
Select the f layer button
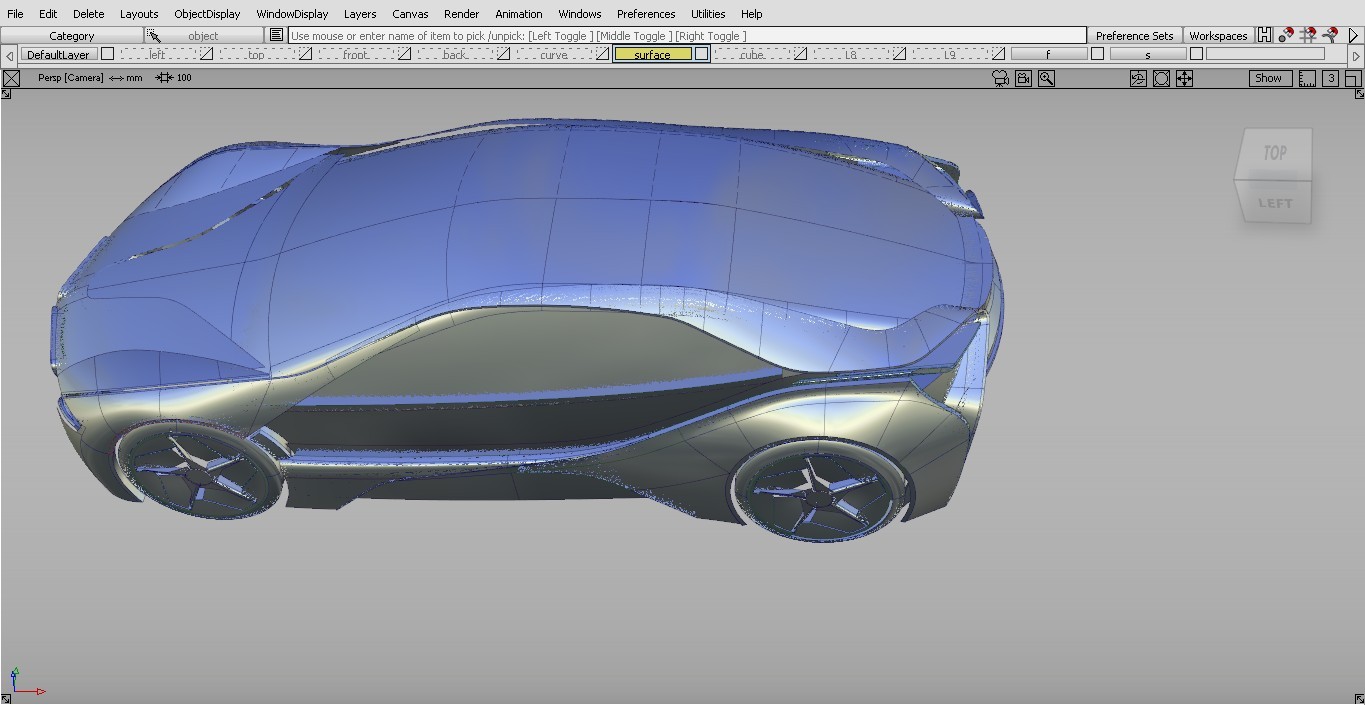1049,54
